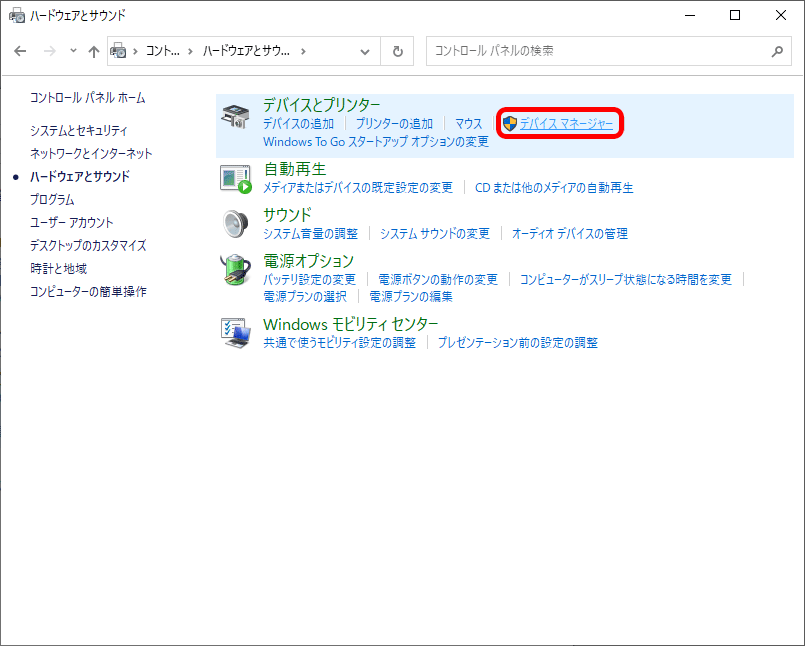
Task: Open the 電源オプション heading
Action: (x=308, y=261)
